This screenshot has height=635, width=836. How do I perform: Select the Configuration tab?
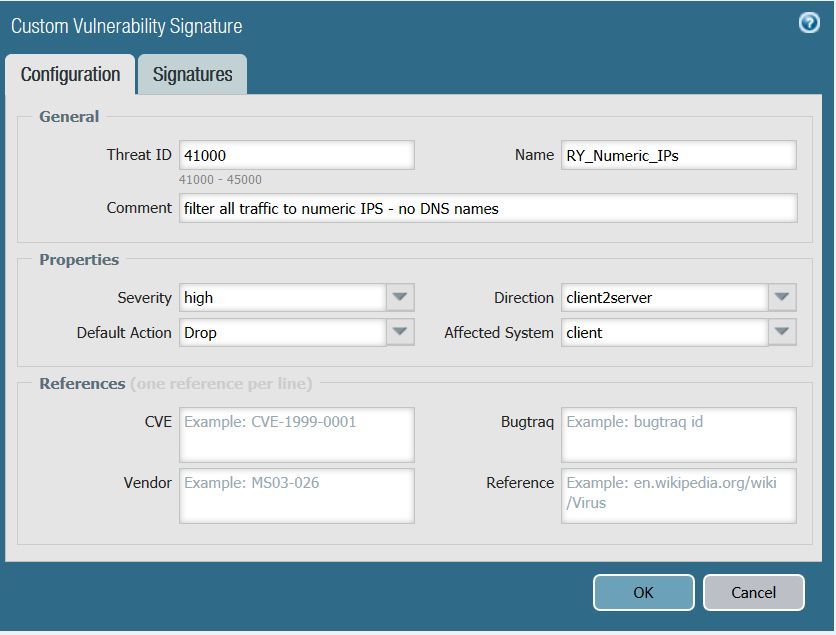(70, 75)
